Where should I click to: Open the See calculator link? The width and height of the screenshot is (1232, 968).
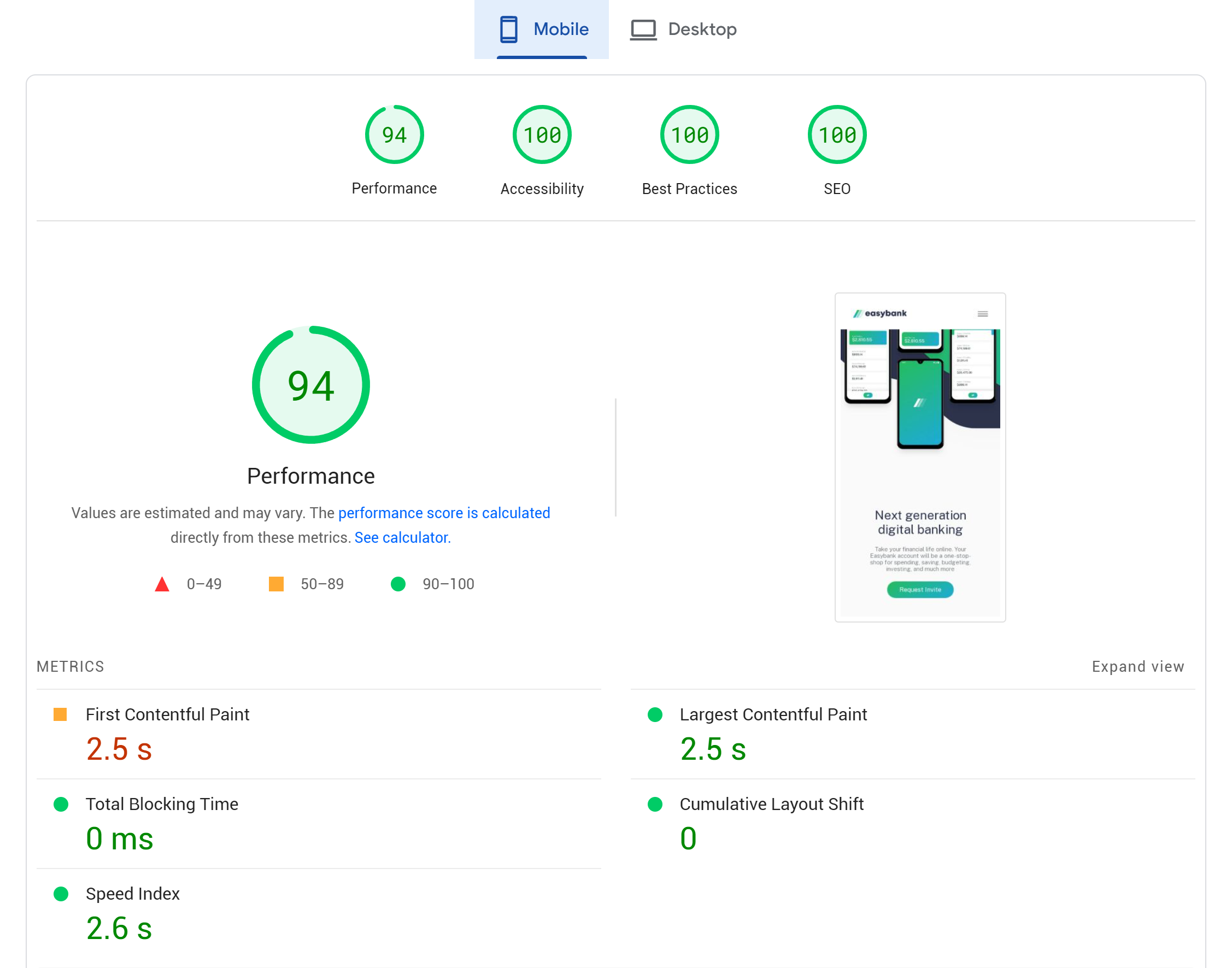tap(402, 537)
